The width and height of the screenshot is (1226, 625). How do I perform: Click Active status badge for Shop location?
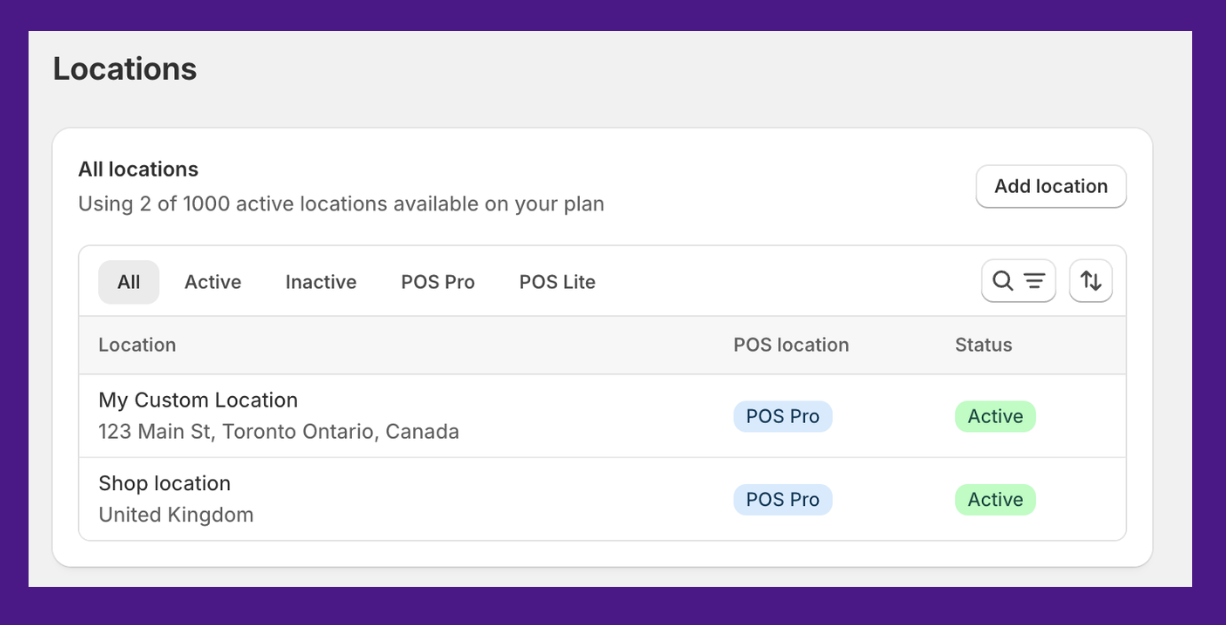coord(995,499)
